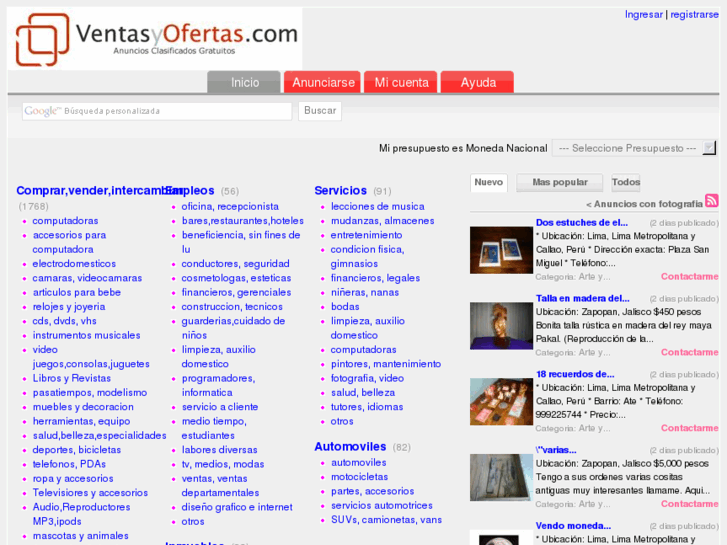Switch to the Mas popular tab
This screenshot has height=545, width=727.
[560, 182]
